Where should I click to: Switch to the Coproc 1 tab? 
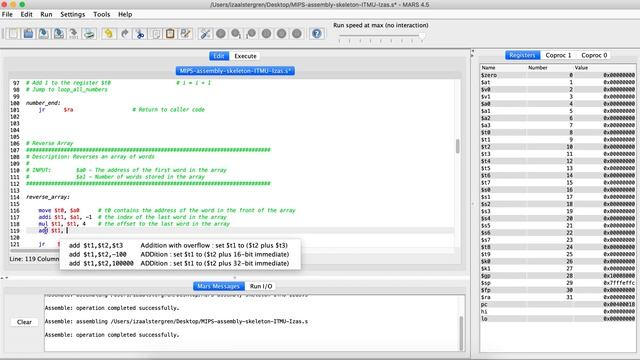pyautogui.click(x=558, y=55)
